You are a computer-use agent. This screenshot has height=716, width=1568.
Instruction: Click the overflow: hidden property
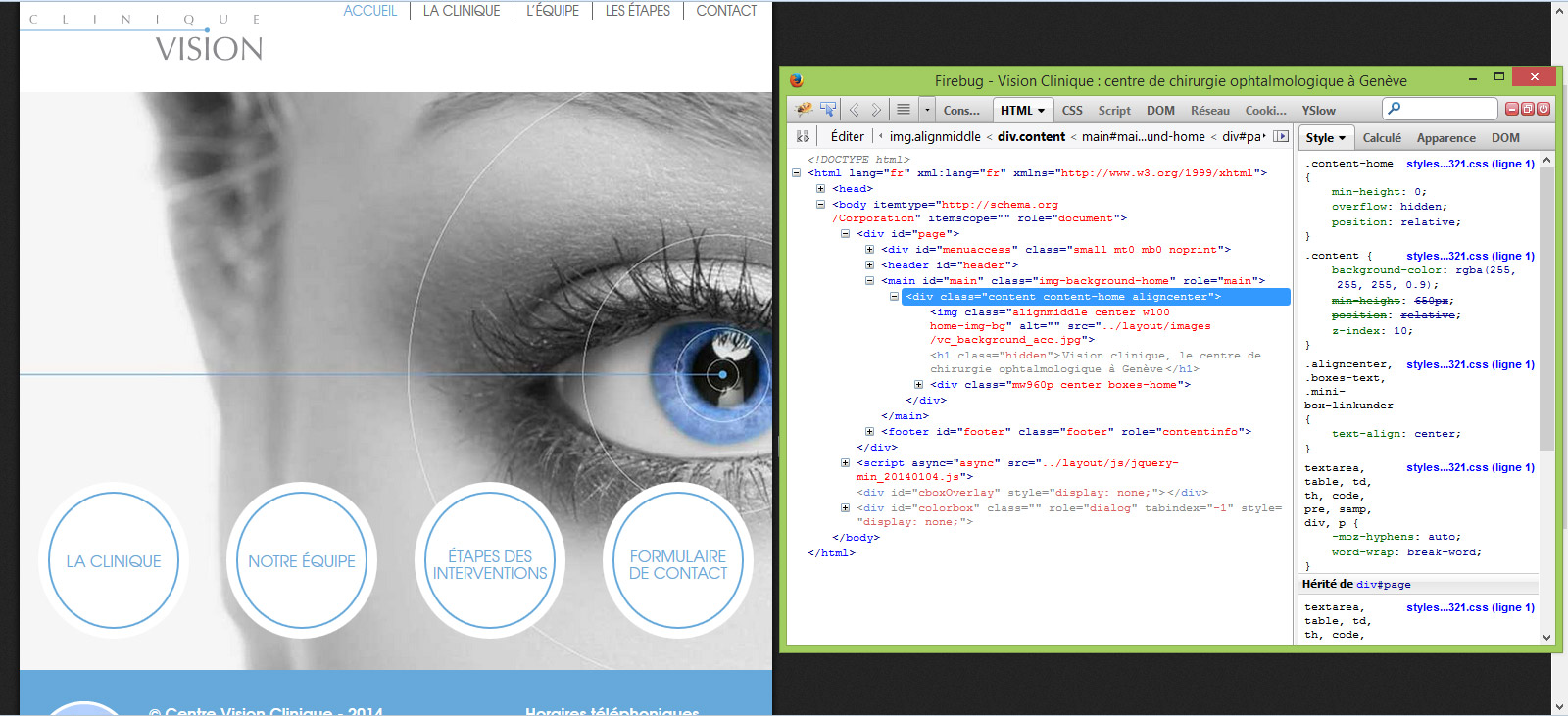pos(1389,207)
